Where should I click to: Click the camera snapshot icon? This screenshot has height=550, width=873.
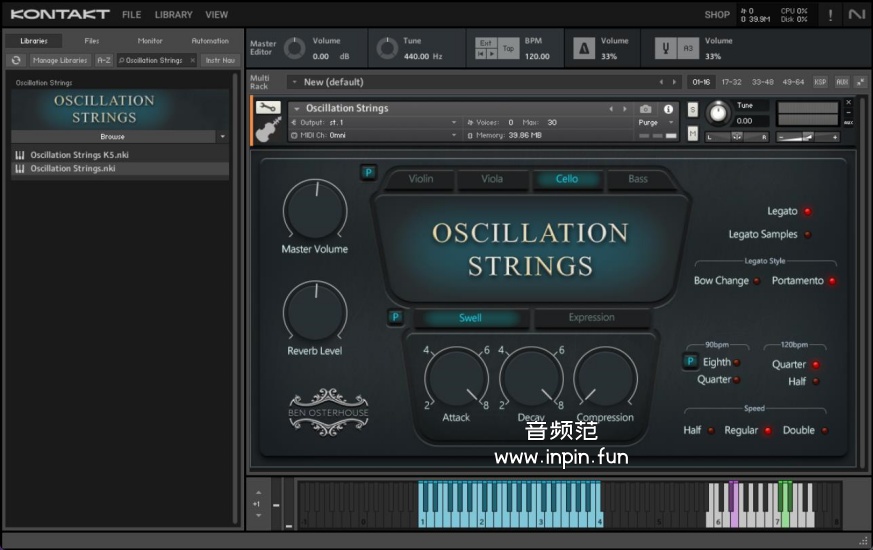pyautogui.click(x=645, y=108)
